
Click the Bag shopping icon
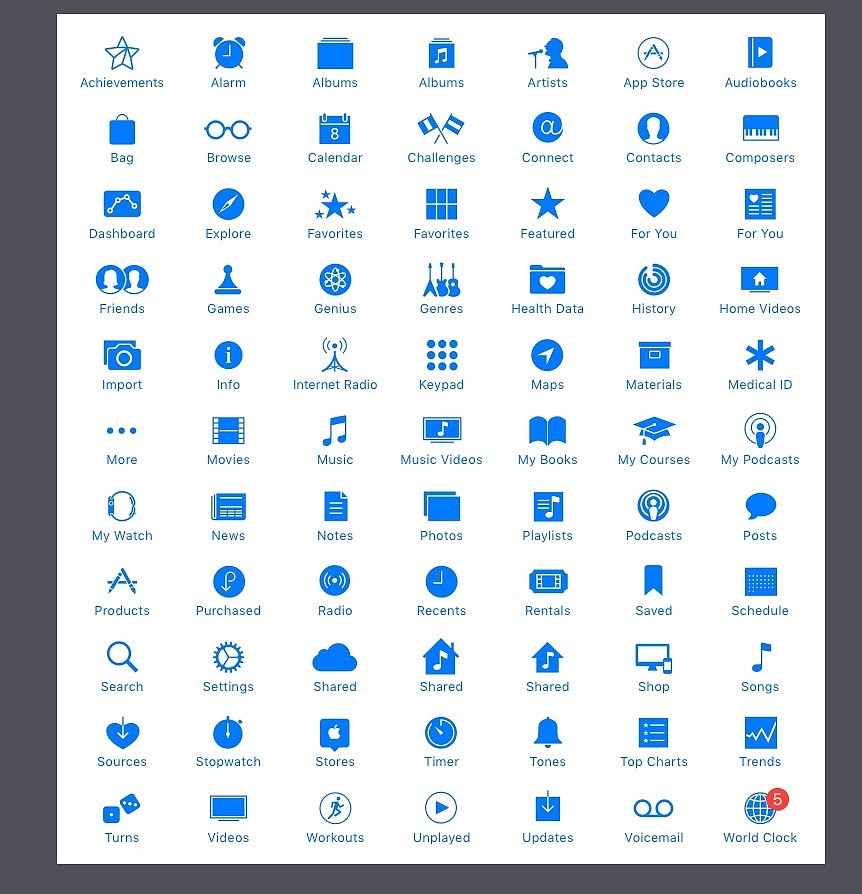pos(122,129)
